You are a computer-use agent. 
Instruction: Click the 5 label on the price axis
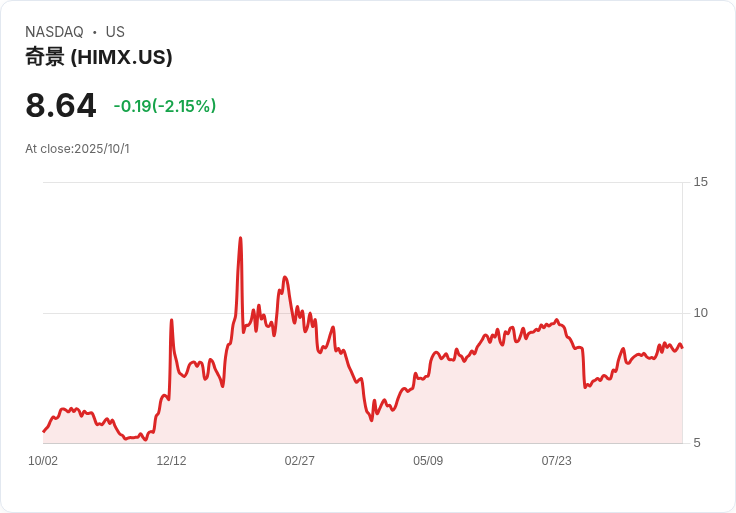click(x=697, y=443)
